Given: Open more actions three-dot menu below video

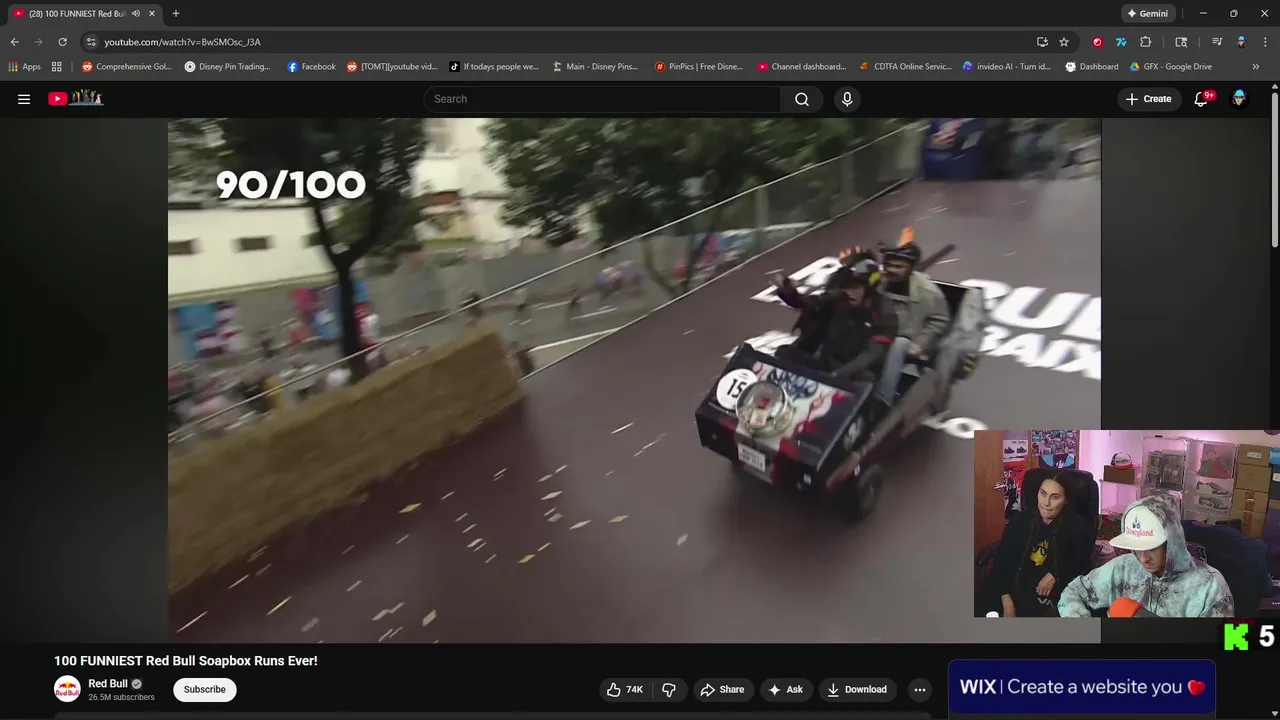Looking at the screenshot, I should pos(920,689).
